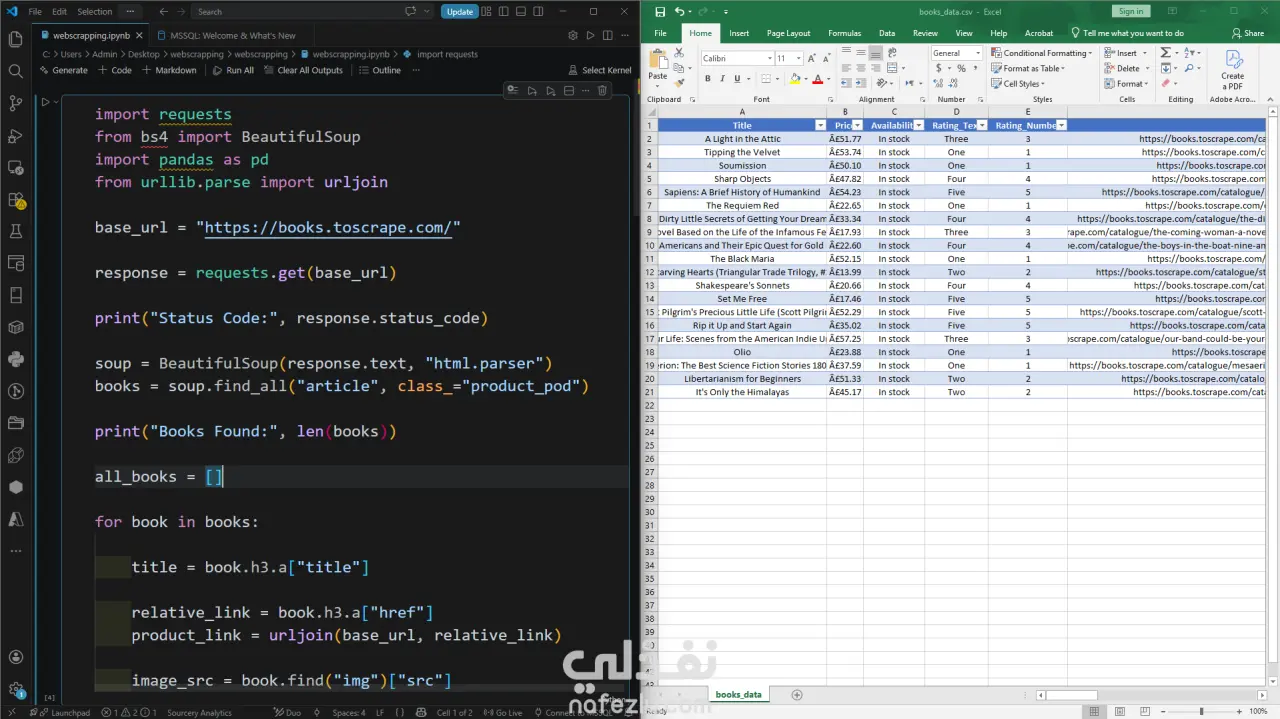Viewport: 1280px width, 719px height.
Task: Click the Excel zoom slider
Action: pos(1201,711)
